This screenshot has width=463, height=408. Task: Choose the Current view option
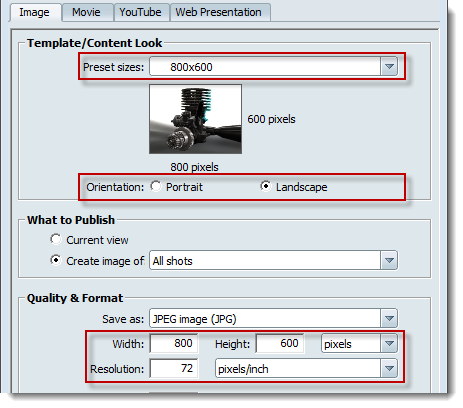coord(56,239)
